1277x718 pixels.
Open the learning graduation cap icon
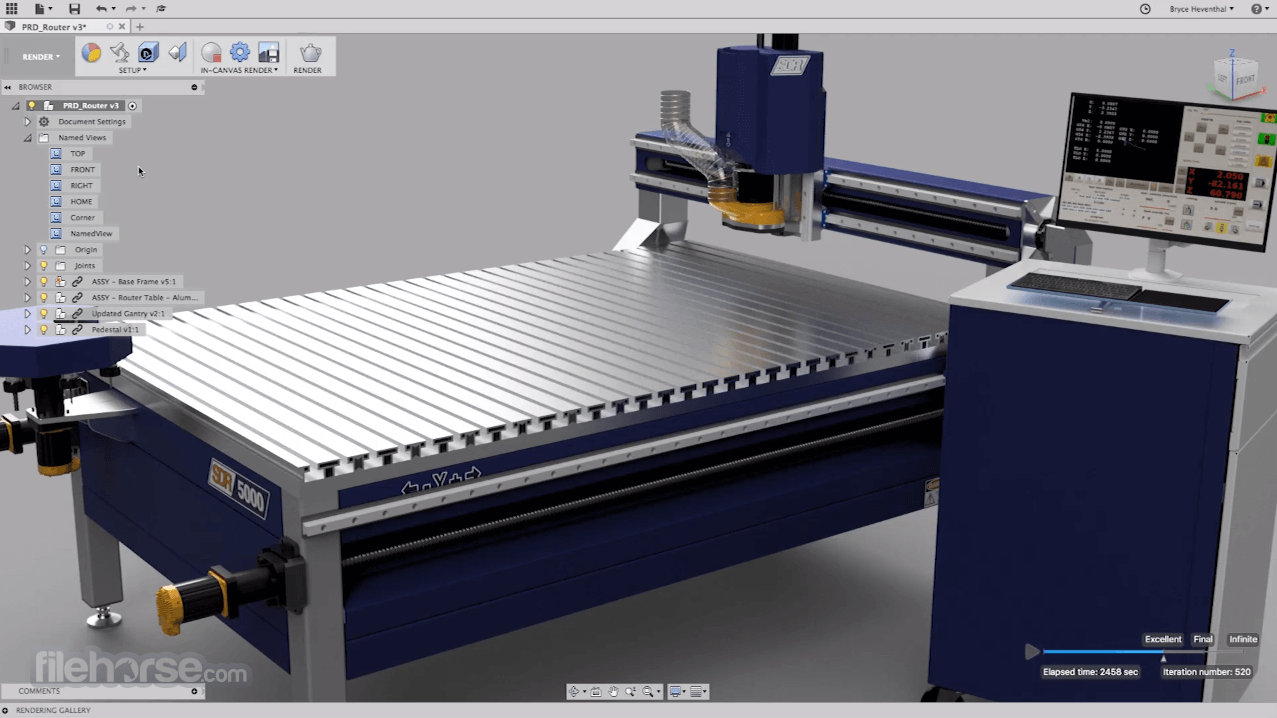[x=161, y=9]
